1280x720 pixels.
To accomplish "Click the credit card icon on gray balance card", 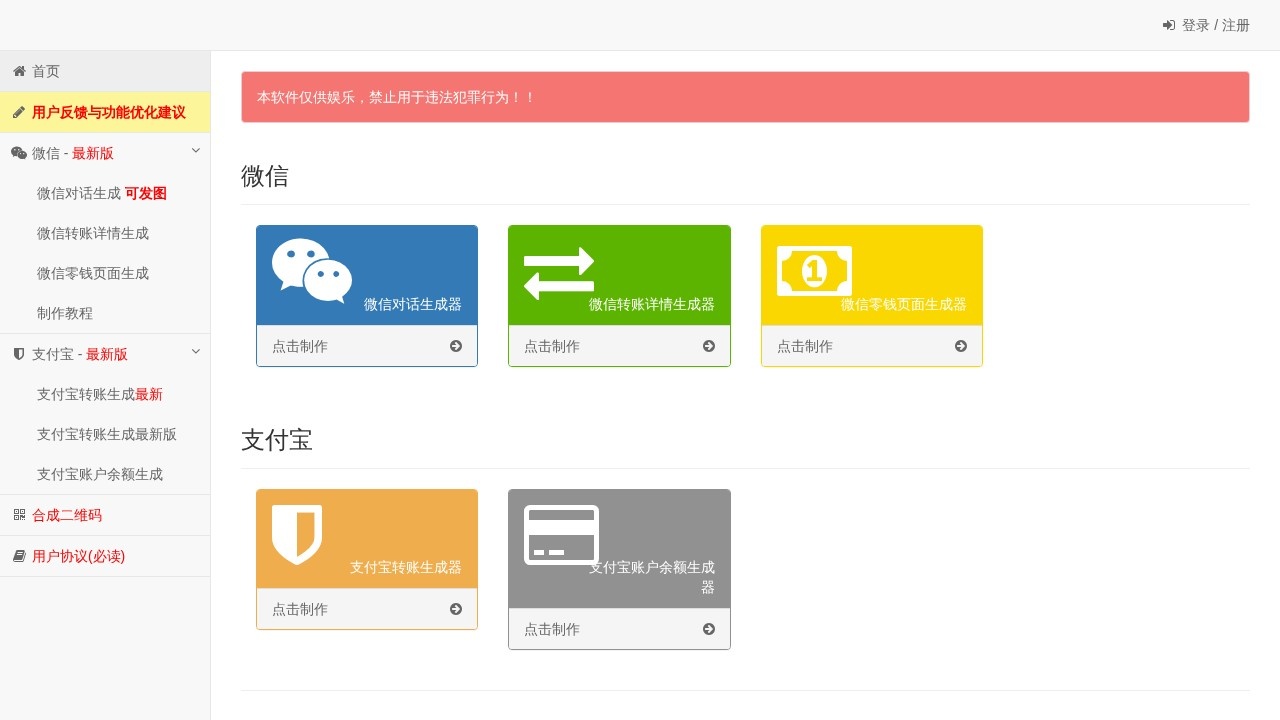I will pos(560,534).
